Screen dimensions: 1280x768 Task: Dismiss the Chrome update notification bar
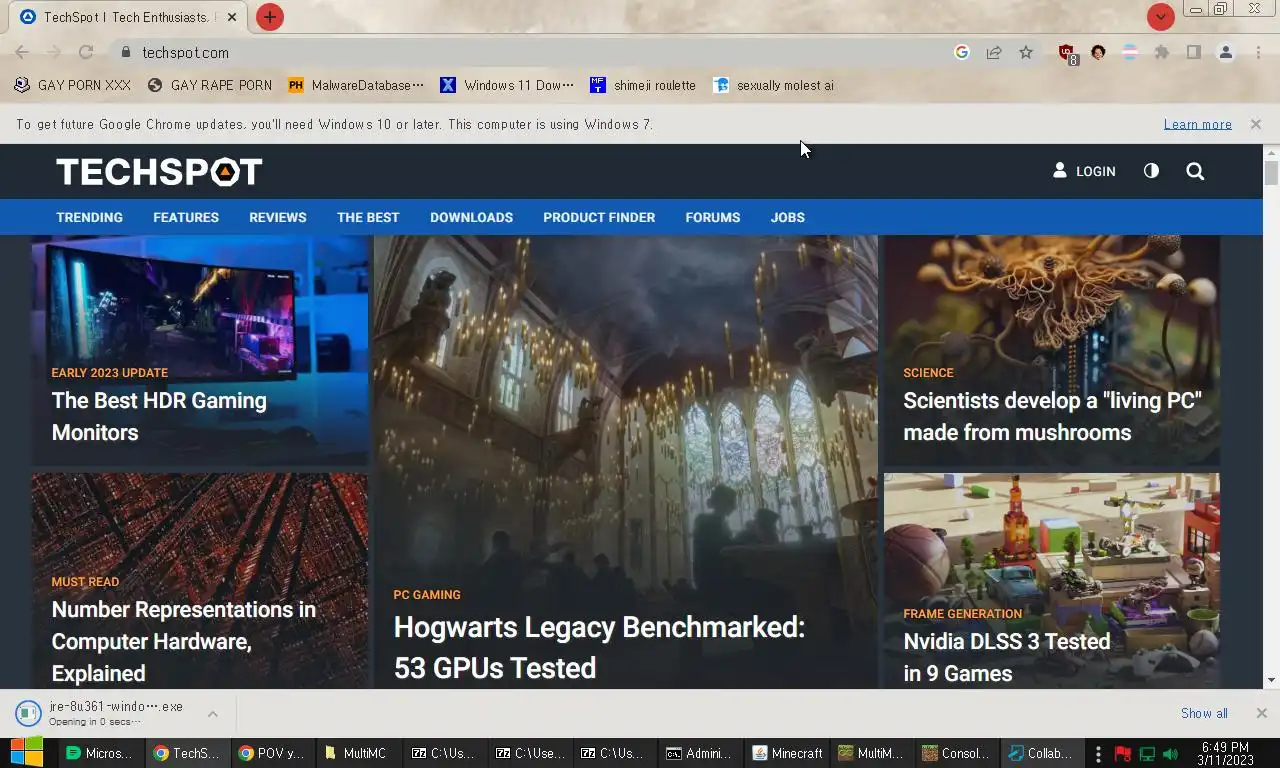pos(1255,124)
